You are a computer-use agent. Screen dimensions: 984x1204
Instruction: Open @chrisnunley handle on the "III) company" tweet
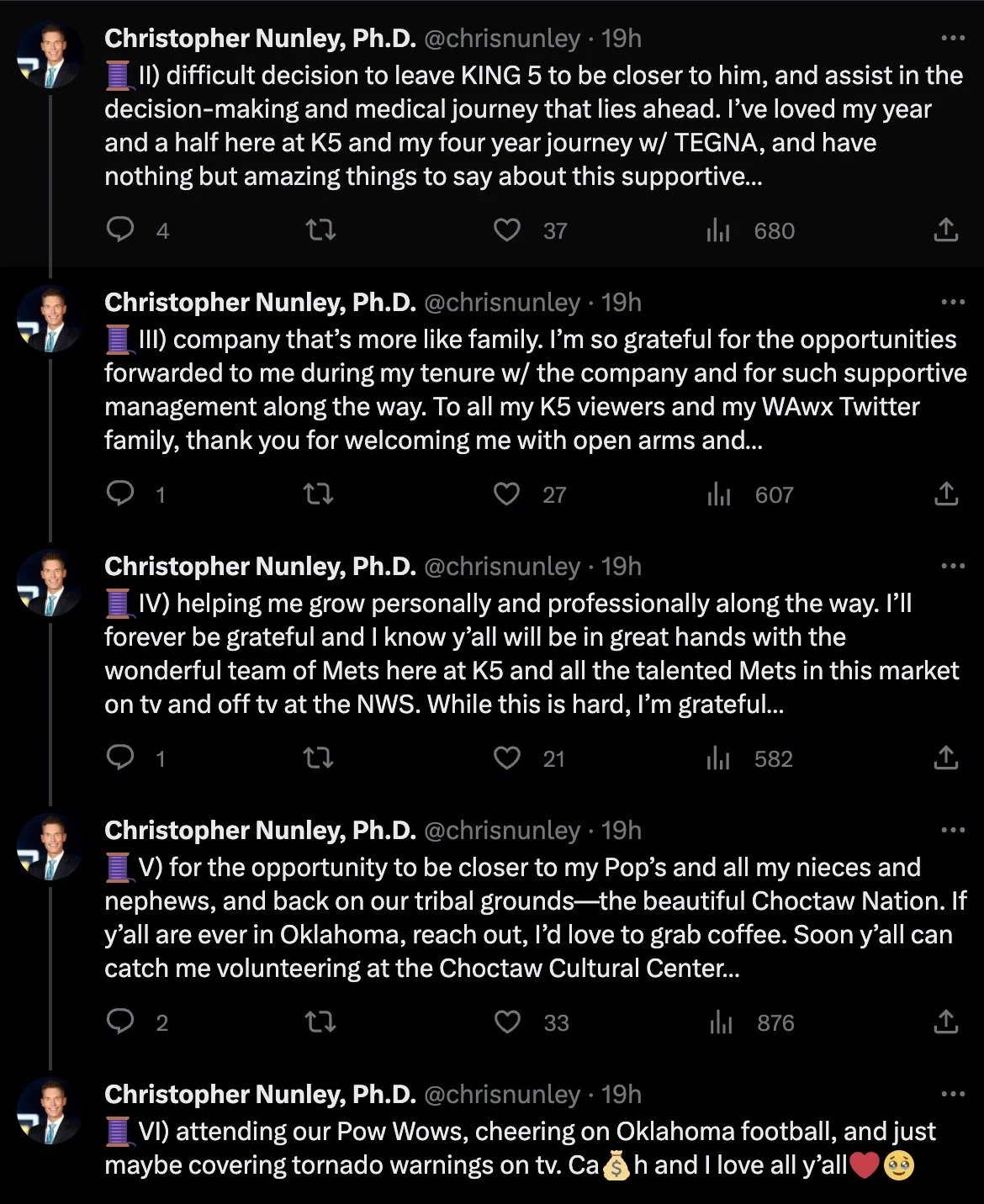(x=502, y=302)
